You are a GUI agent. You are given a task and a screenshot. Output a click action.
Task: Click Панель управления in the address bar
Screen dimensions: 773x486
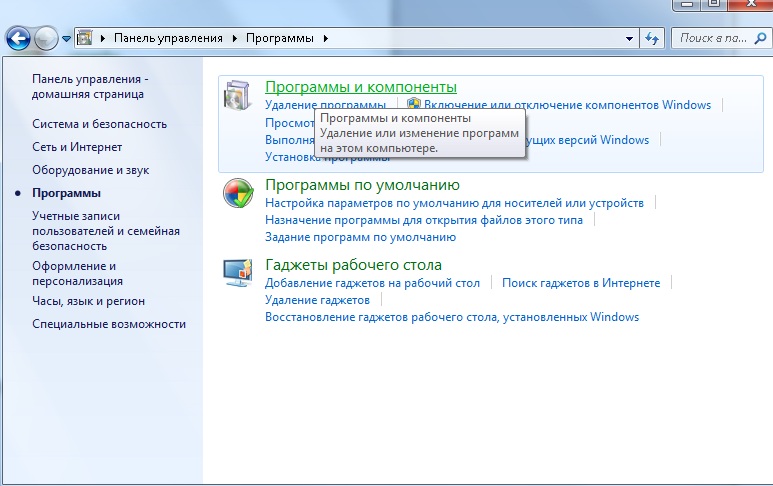pos(168,38)
